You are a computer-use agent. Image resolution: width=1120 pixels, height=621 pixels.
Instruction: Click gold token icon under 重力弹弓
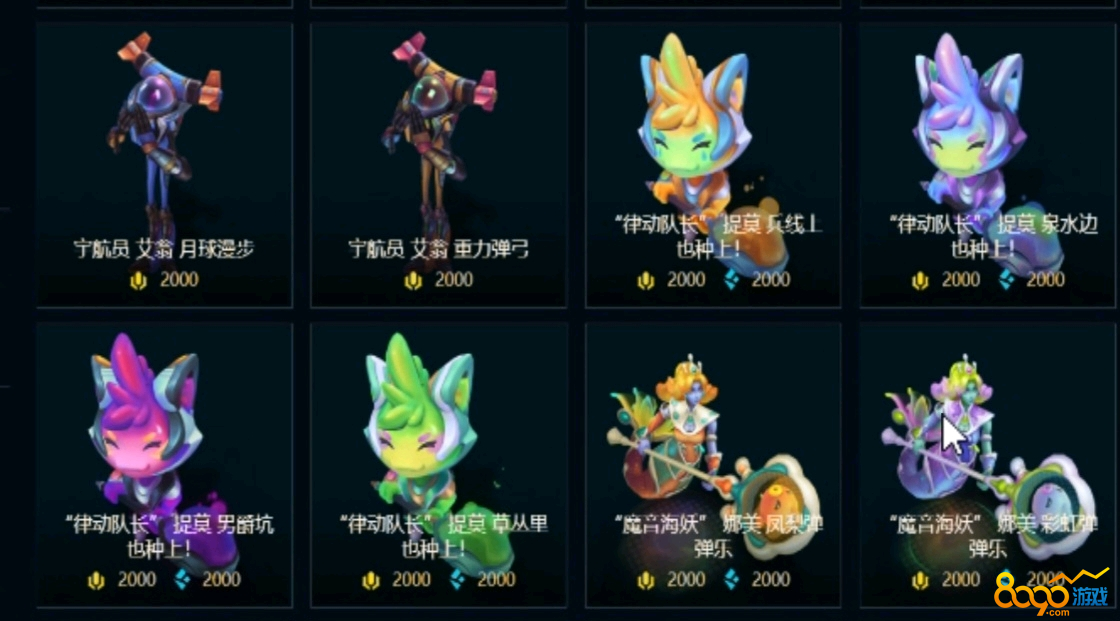coord(413,280)
